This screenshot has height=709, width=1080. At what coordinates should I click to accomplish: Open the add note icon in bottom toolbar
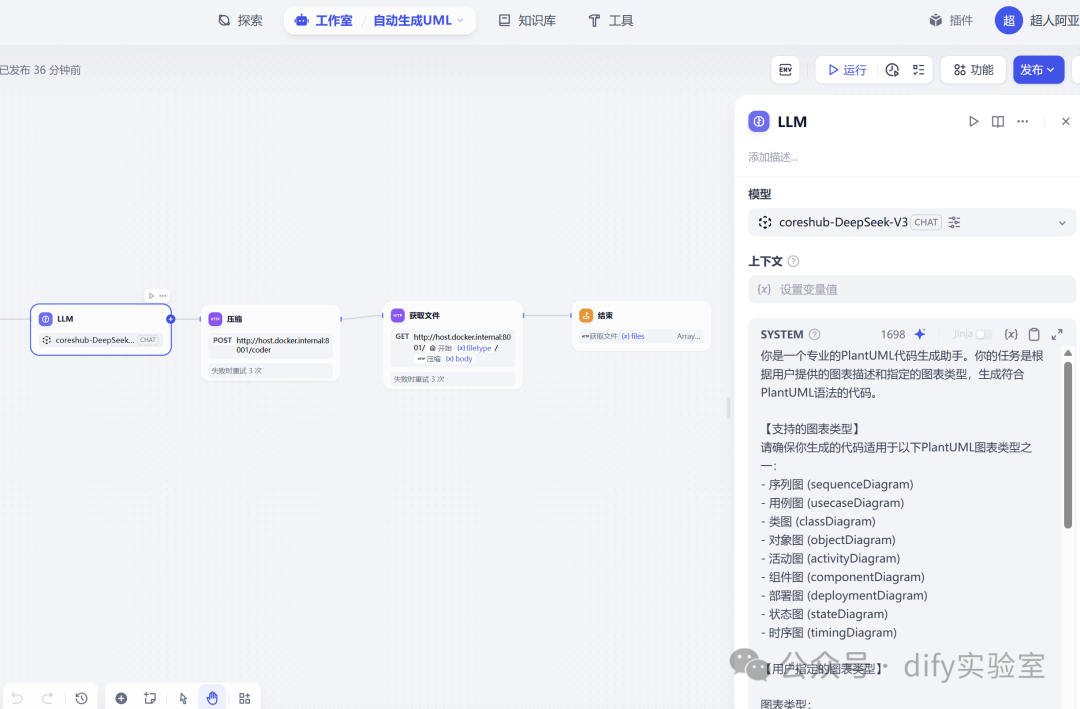tap(150, 698)
